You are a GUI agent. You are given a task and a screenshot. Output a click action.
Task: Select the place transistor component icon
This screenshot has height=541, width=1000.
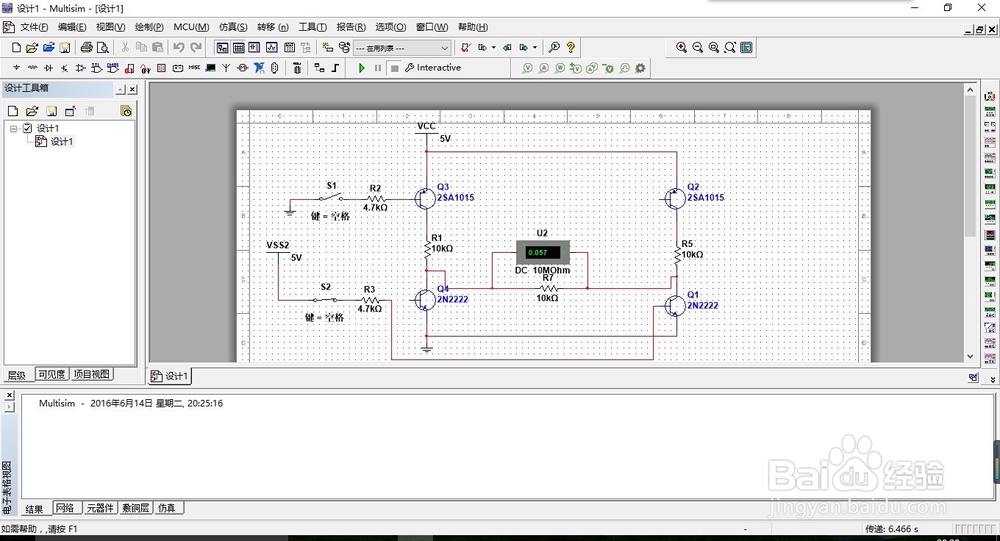pyautogui.click(x=64, y=68)
